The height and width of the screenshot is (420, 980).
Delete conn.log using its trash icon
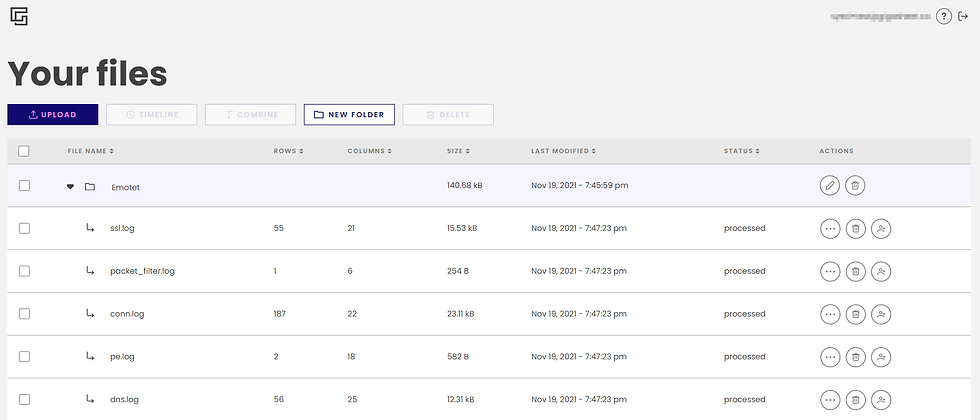click(x=856, y=314)
